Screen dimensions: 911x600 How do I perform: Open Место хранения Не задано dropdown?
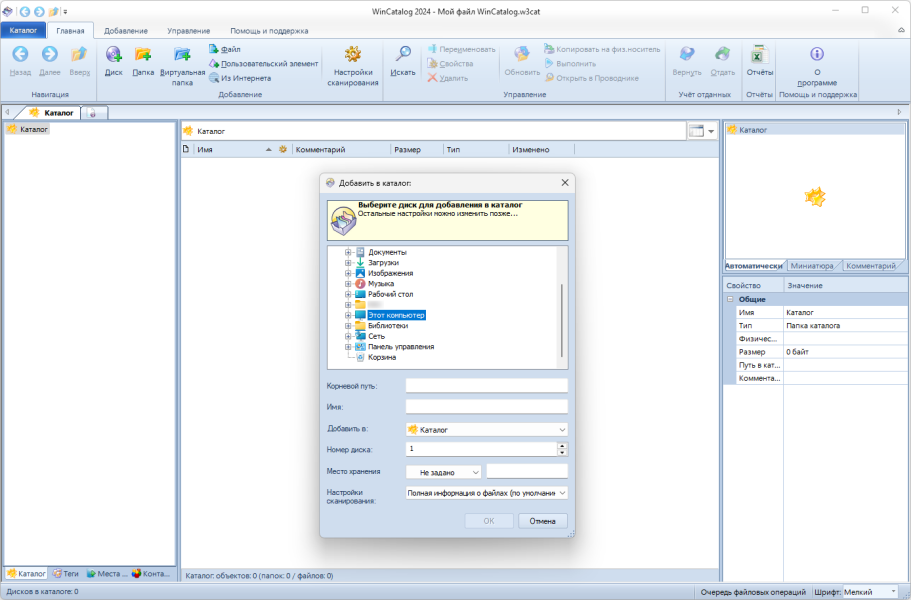point(444,472)
